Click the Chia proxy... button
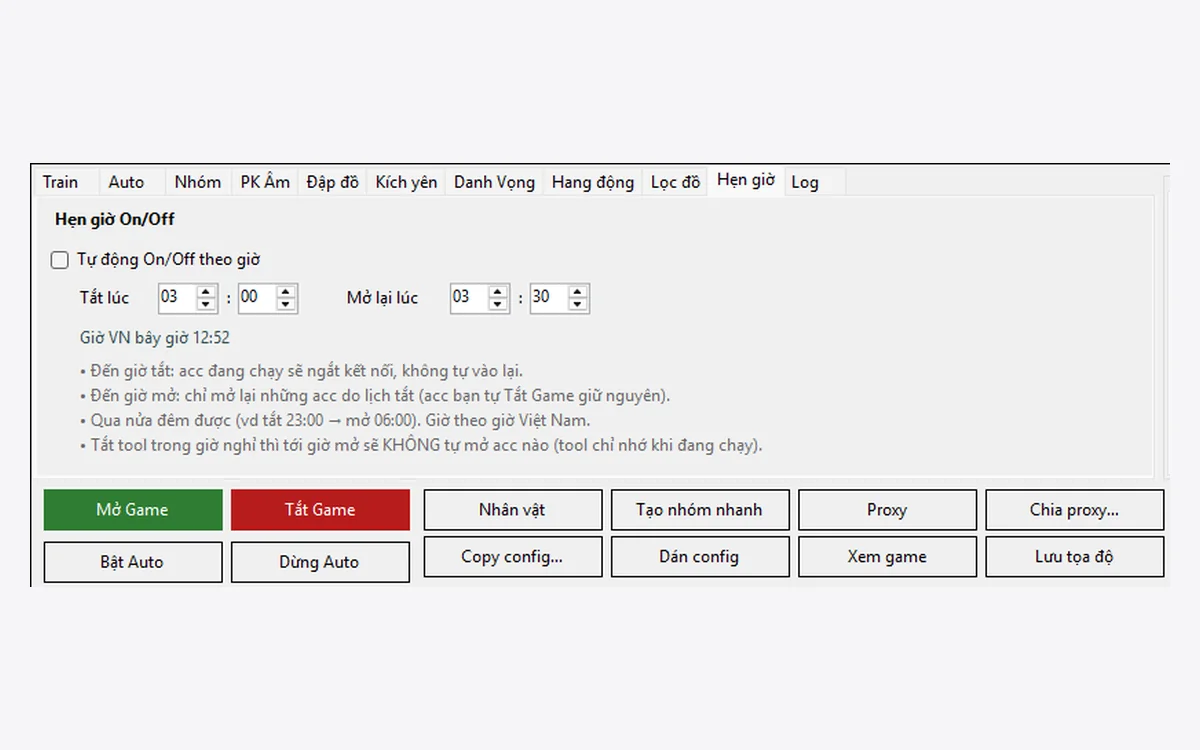1200x750 pixels. [1075, 510]
